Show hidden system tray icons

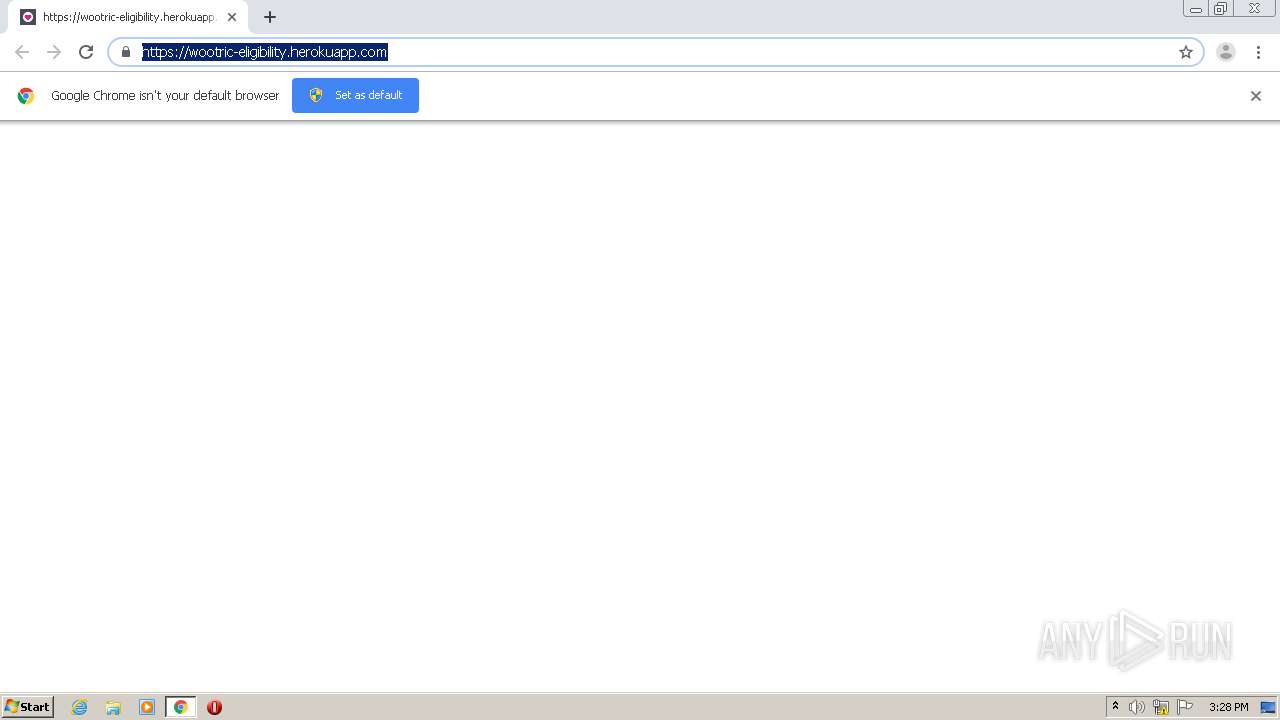(1116, 707)
